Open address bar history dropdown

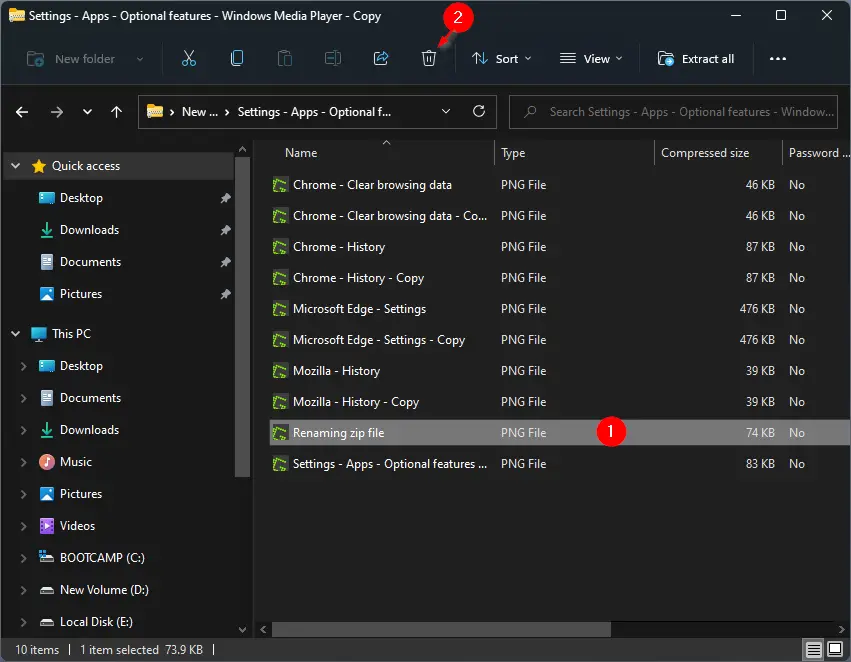tap(446, 112)
